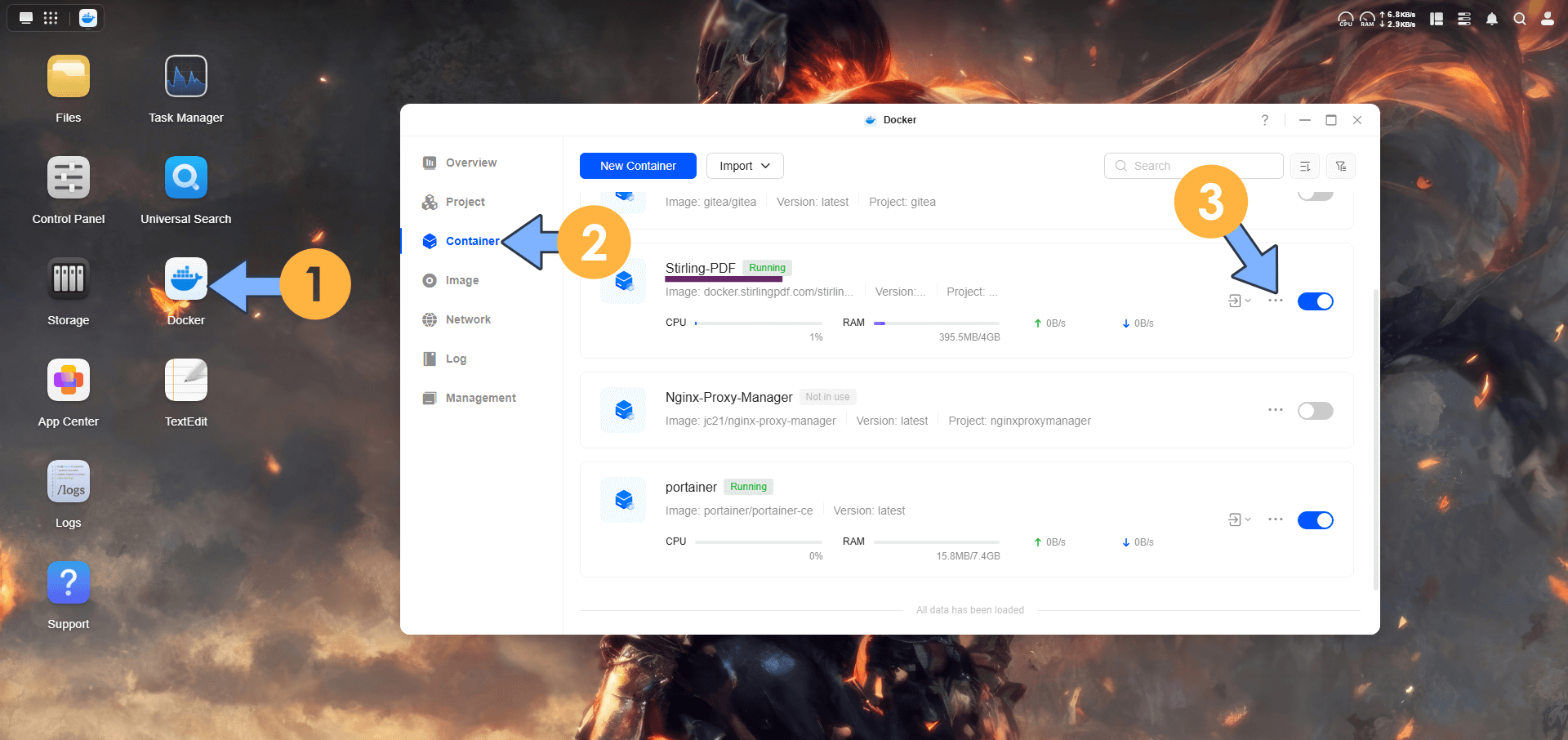This screenshot has width=1568, height=740.
Task: Open the background tasks list icon
Action: (1464, 19)
